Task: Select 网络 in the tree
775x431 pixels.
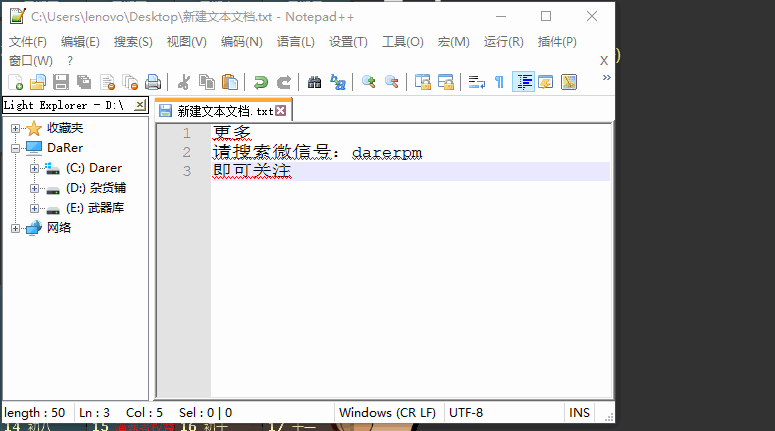Action: (59, 228)
